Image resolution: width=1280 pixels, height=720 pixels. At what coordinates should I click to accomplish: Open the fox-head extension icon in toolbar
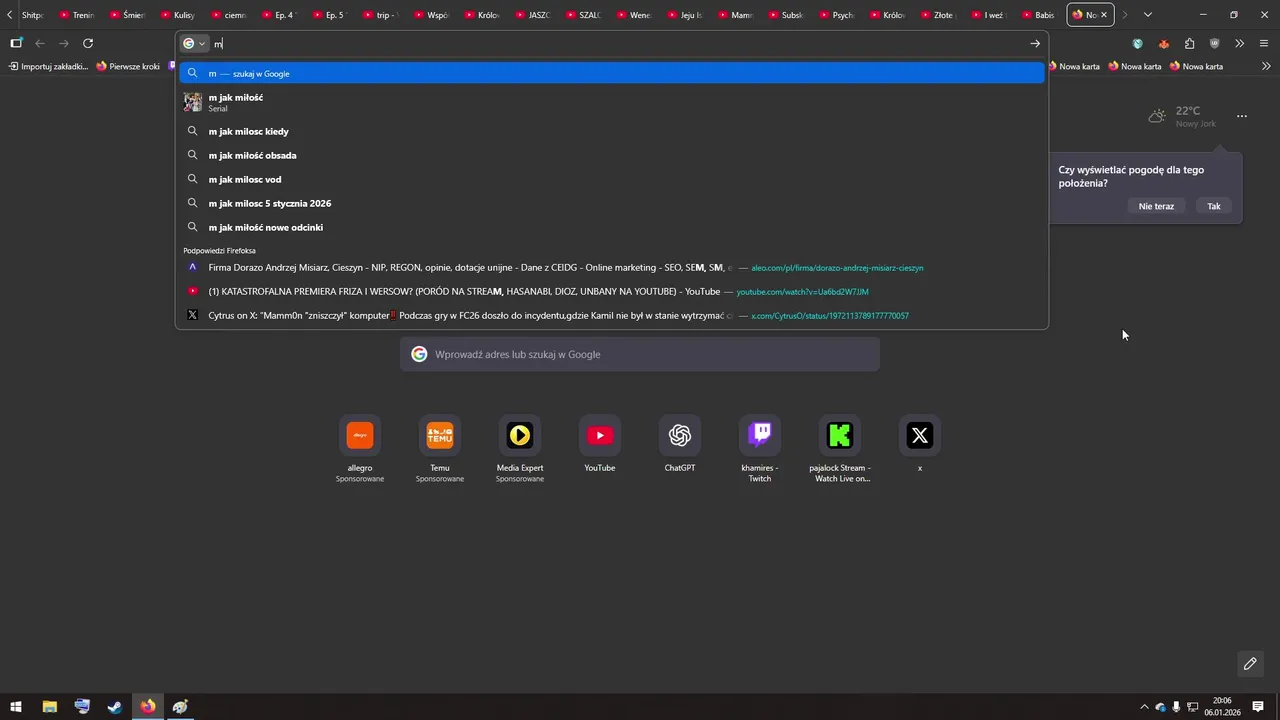pos(1163,43)
